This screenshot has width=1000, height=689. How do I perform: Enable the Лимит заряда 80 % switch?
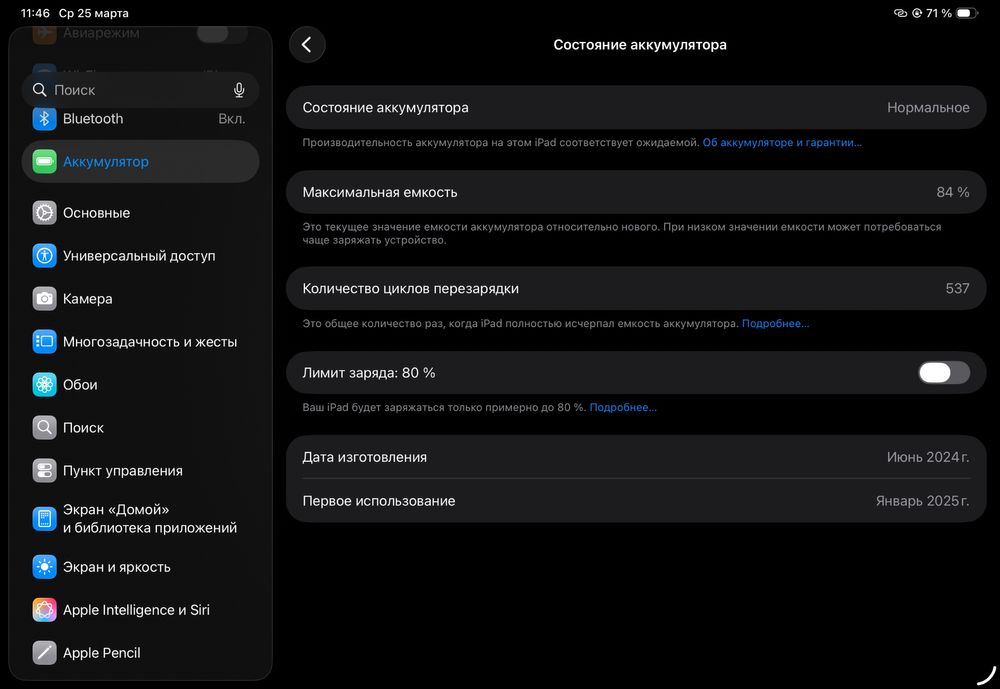(943, 373)
